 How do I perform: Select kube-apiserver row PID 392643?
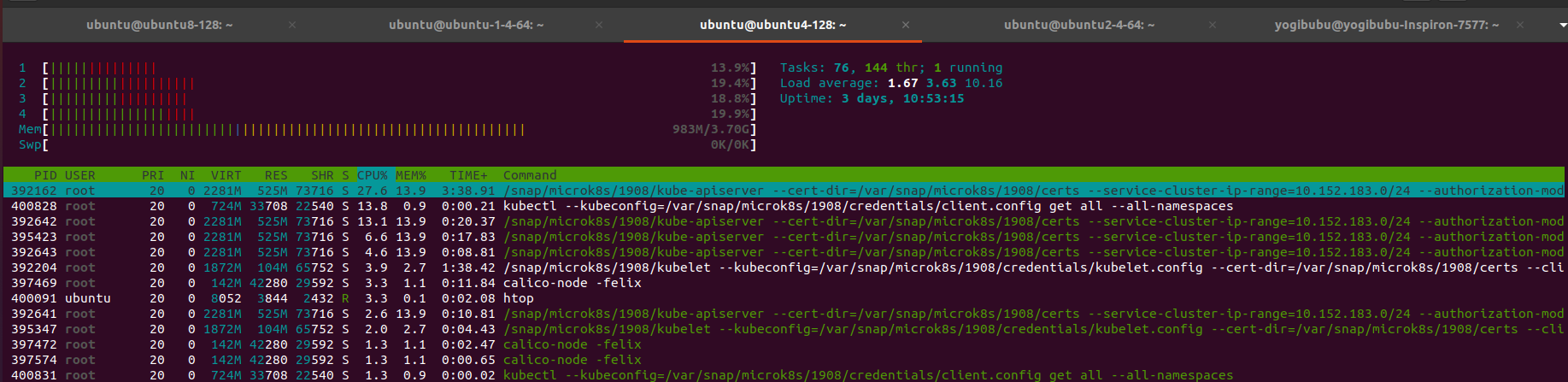pyautogui.click(x=784, y=252)
